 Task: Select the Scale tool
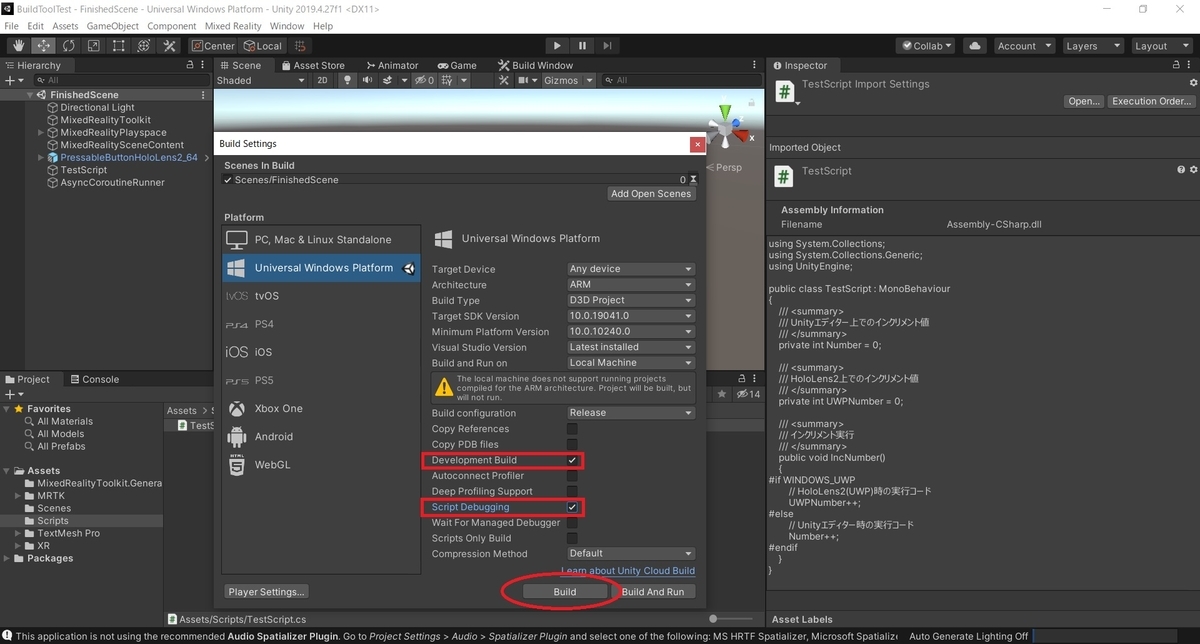tap(93, 46)
